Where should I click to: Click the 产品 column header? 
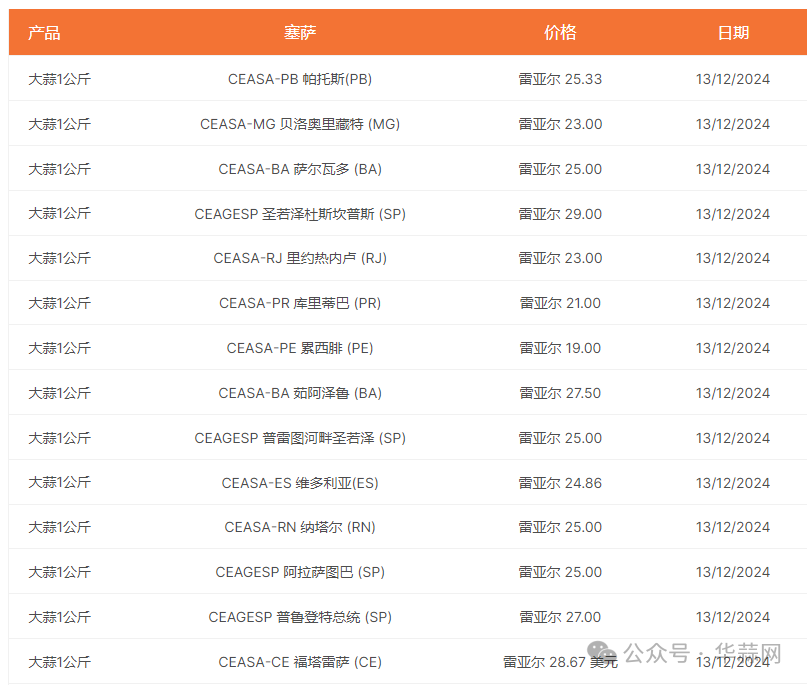(44, 33)
